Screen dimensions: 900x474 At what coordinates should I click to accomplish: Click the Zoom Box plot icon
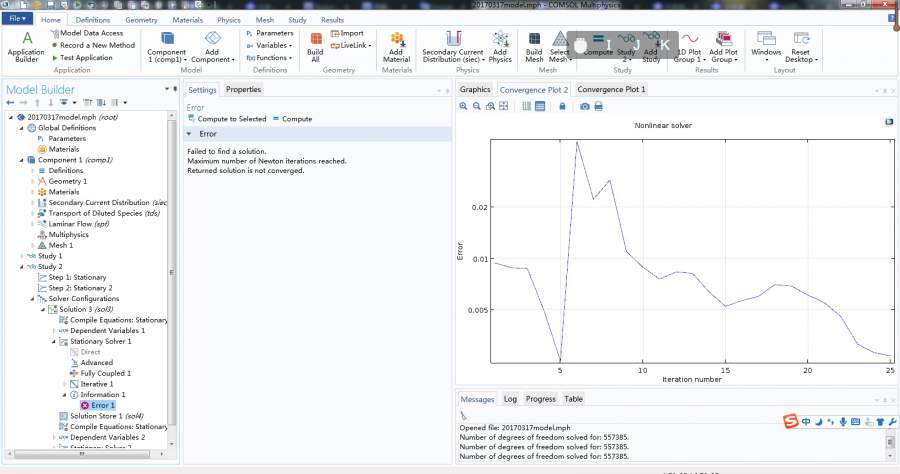(x=490, y=106)
